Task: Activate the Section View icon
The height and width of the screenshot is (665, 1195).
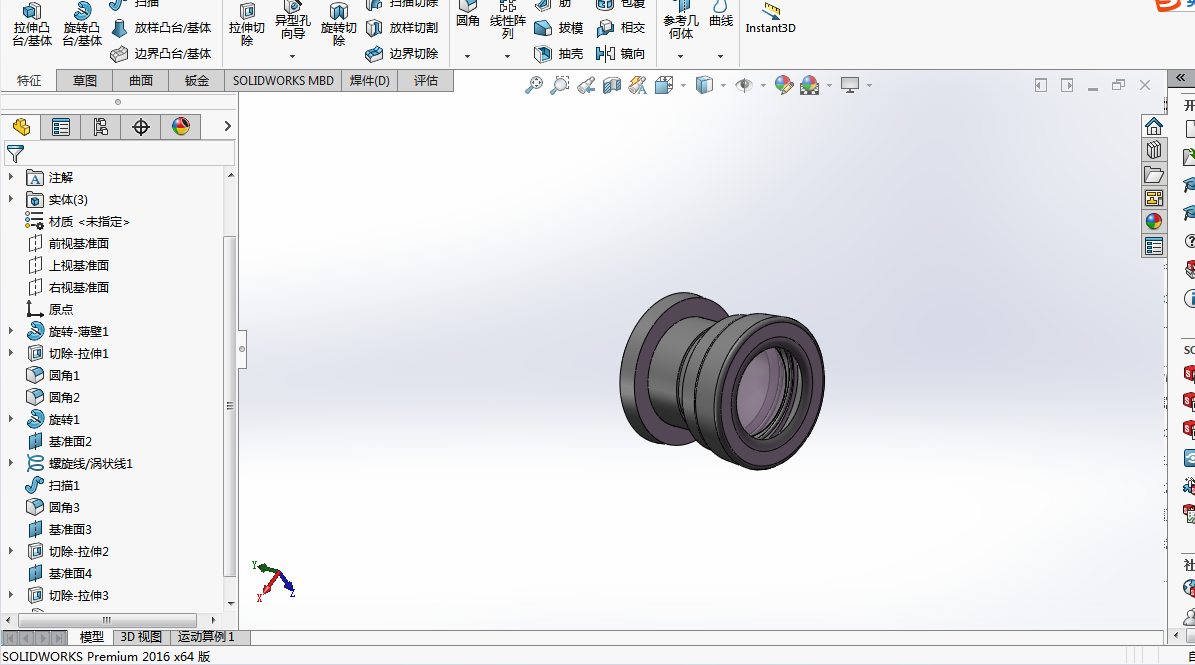Action: pyautogui.click(x=612, y=85)
